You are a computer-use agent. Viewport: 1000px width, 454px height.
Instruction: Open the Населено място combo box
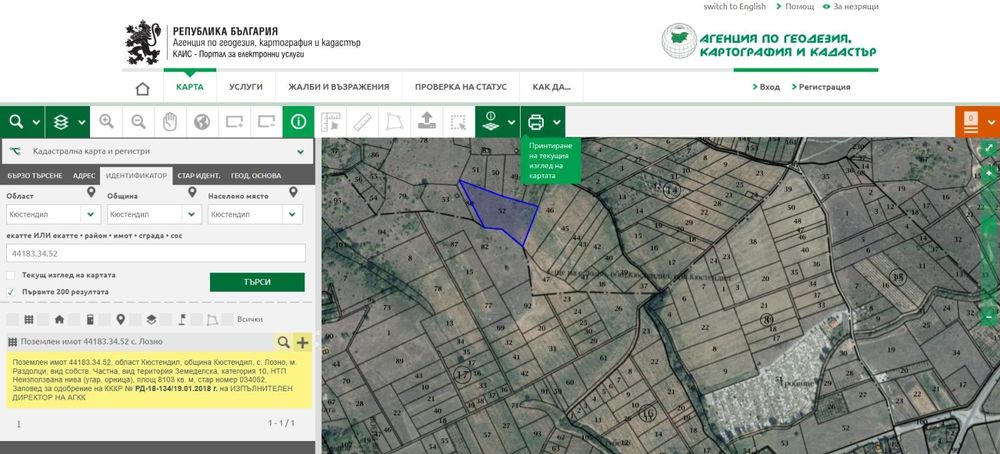click(255, 215)
